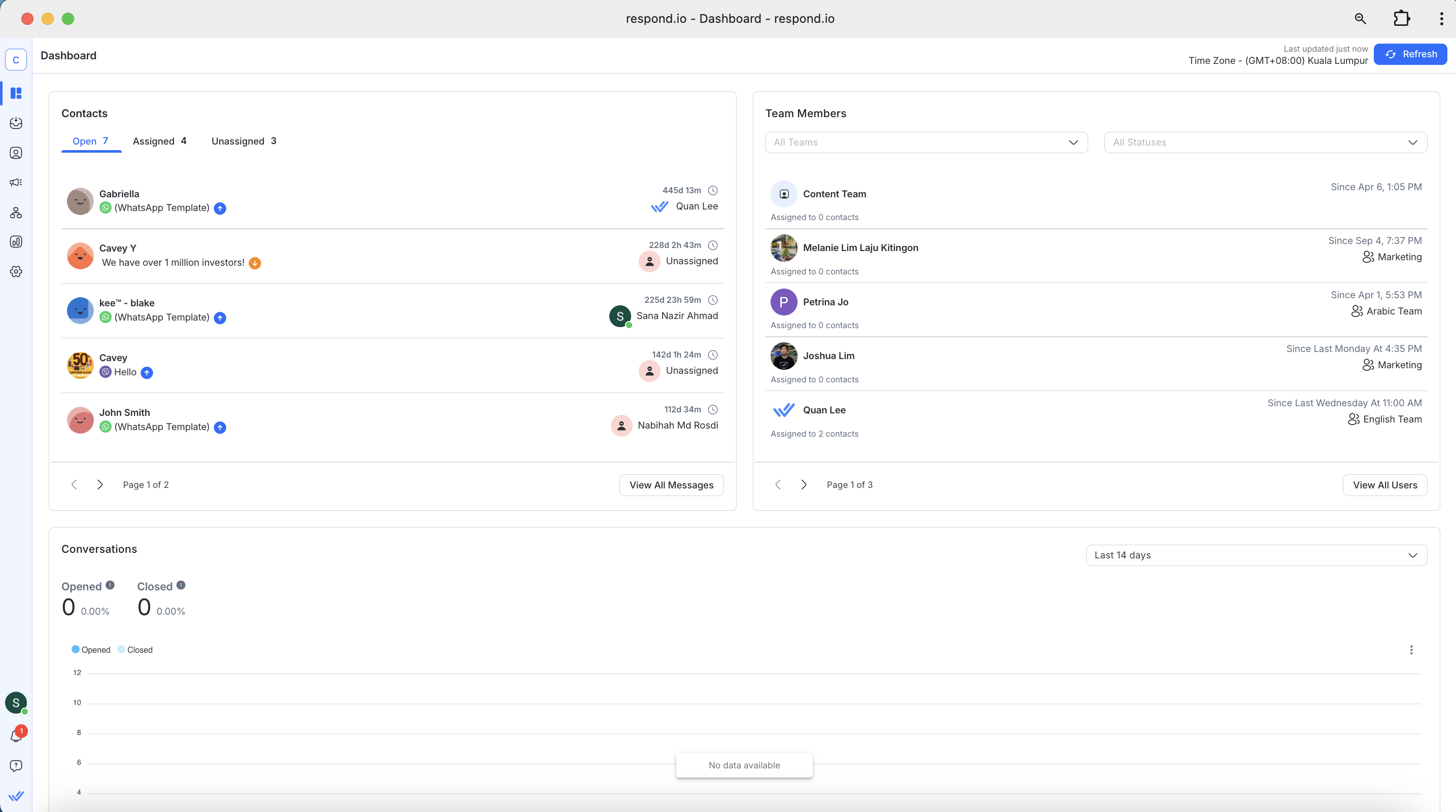Expand the All Statuses dropdown

click(1265, 143)
